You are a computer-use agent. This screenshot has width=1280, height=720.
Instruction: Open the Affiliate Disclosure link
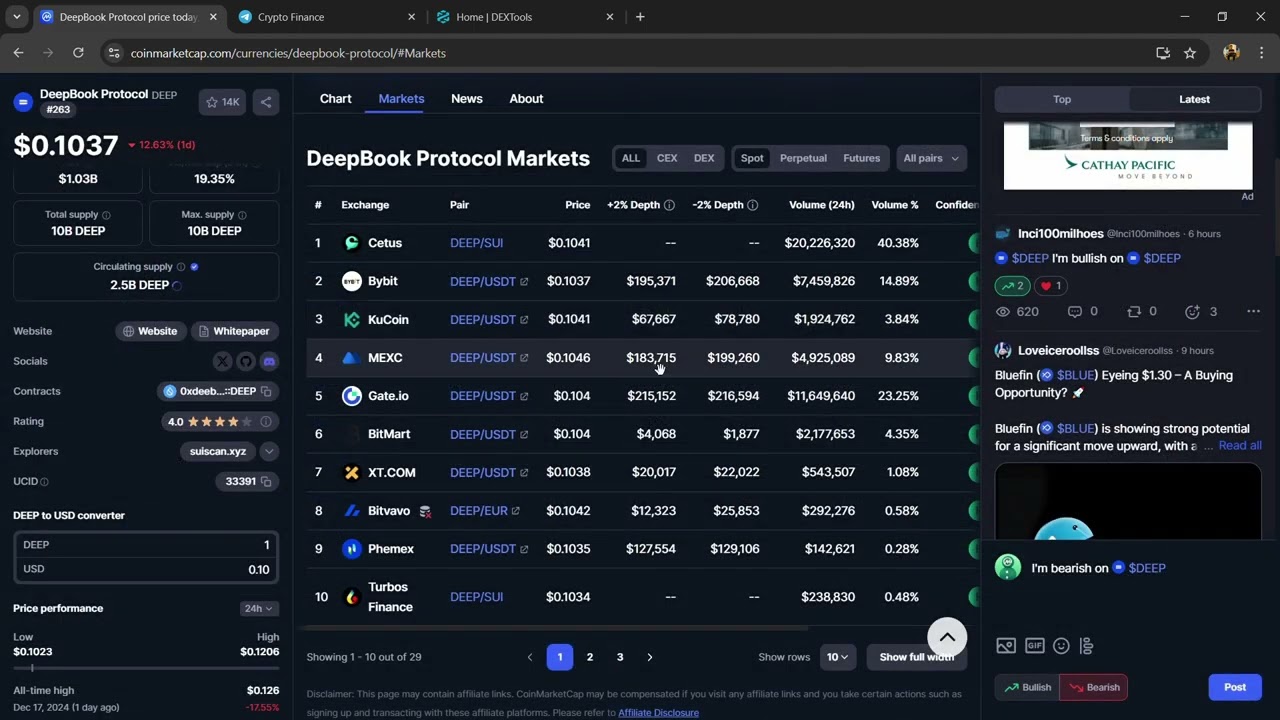(658, 713)
